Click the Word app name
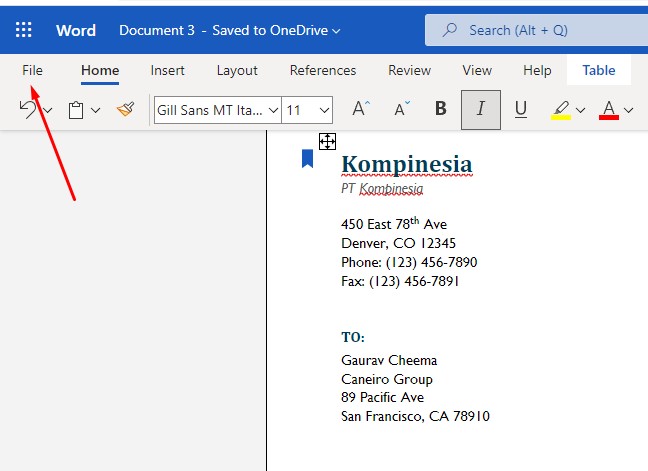This screenshot has height=471, width=648. coord(76,30)
